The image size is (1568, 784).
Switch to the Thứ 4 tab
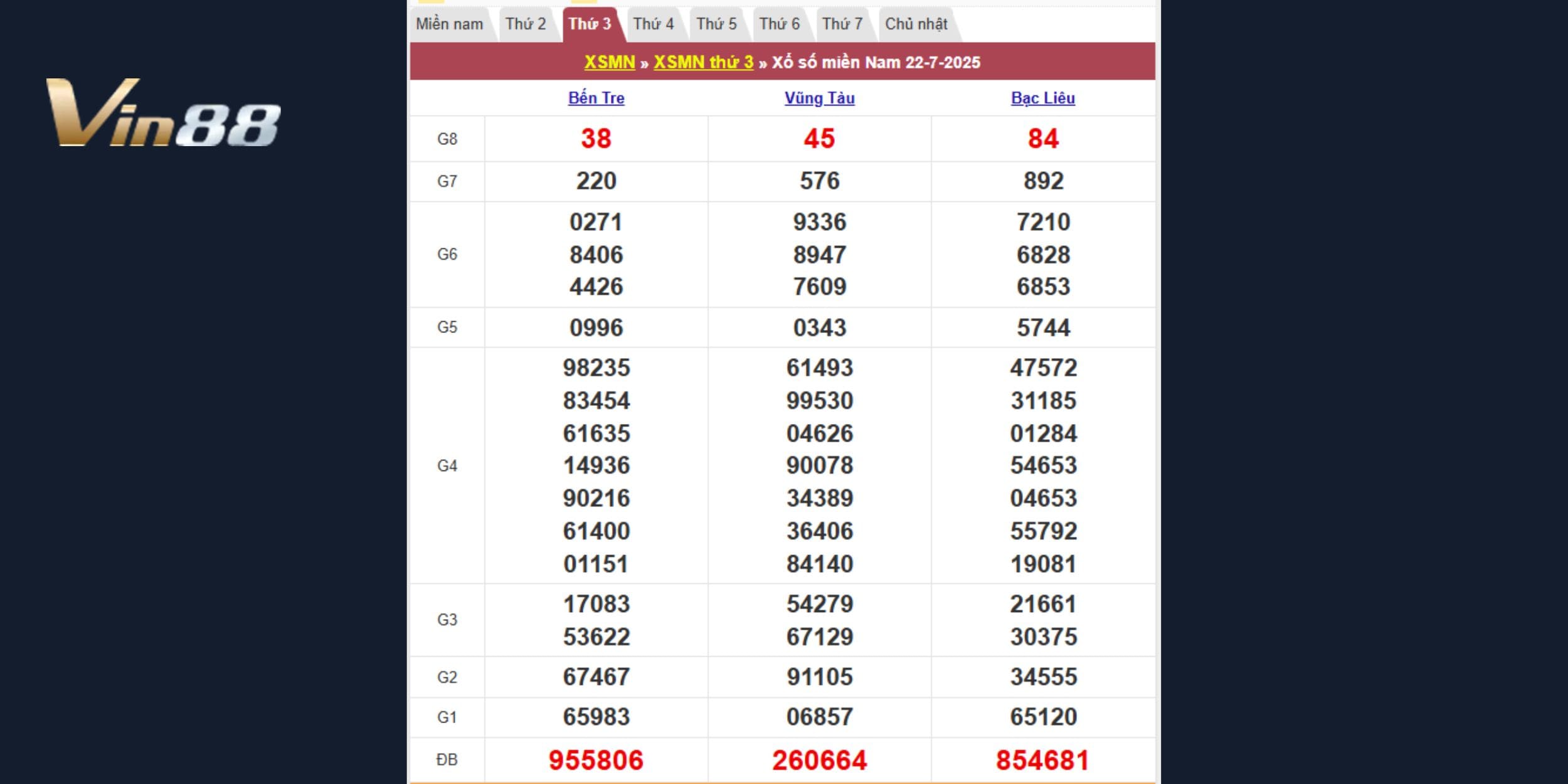point(653,24)
